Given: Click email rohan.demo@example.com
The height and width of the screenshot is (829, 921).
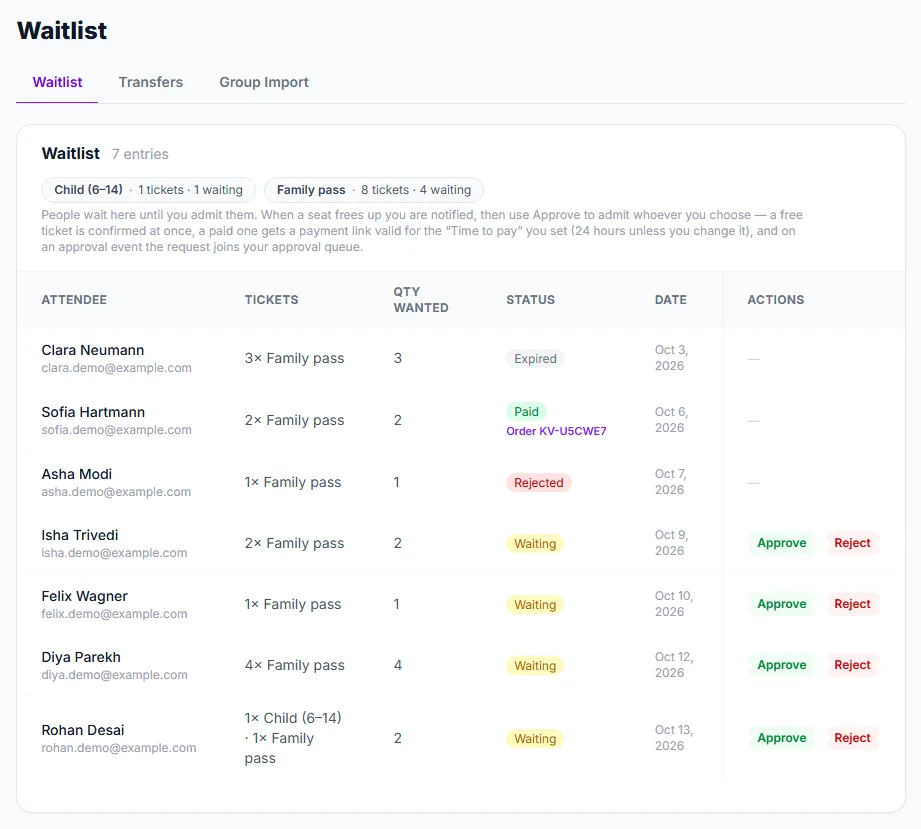Looking at the screenshot, I should pyautogui.click(x=119, y=748).
